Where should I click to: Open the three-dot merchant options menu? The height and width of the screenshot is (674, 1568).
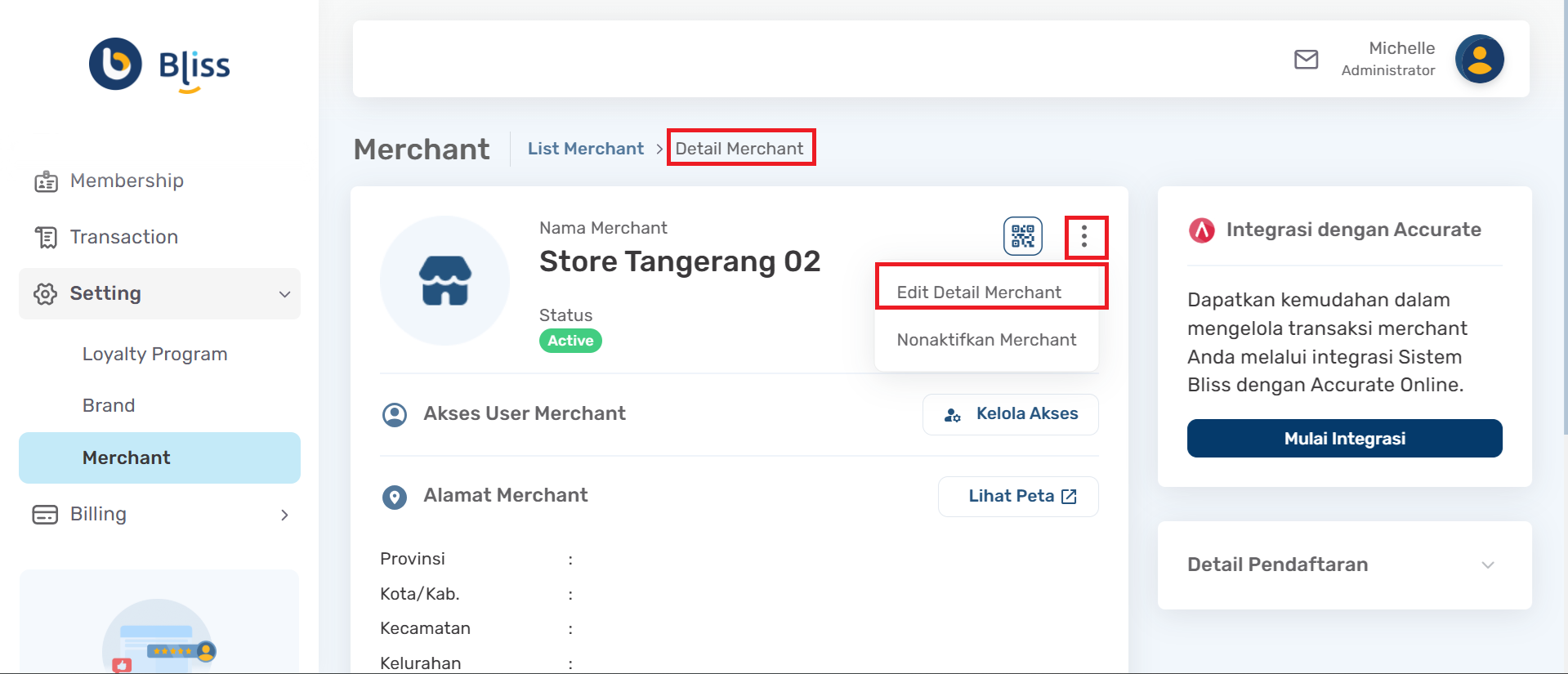coord(1084,236)
